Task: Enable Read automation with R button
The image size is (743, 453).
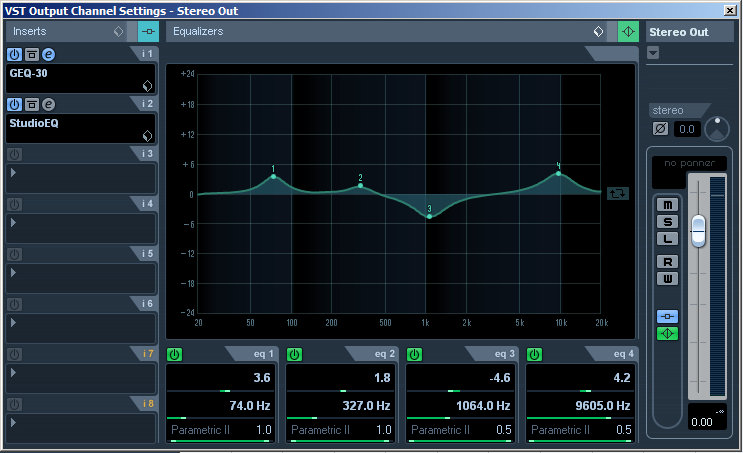Action: [667, 262]
